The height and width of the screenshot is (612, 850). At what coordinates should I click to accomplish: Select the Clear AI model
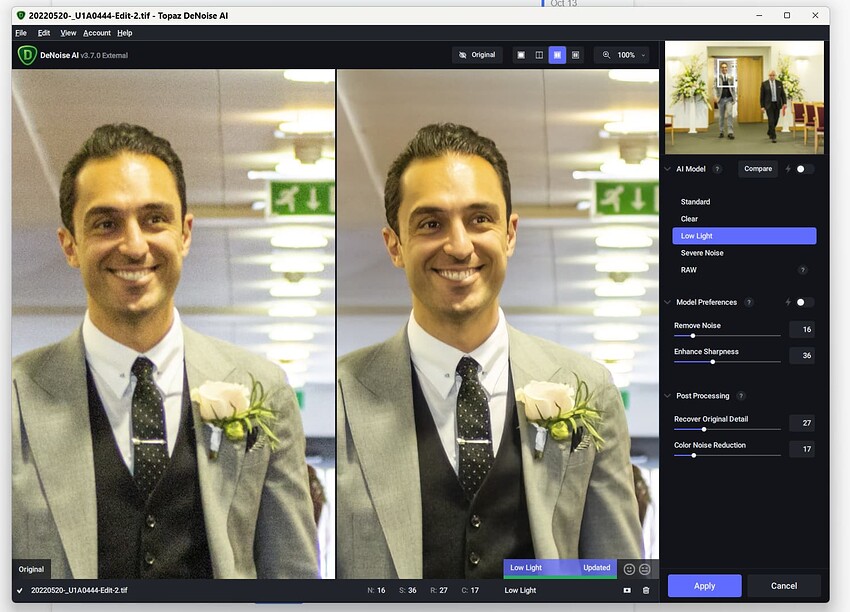pyautogui.click(x=744, y=219)
